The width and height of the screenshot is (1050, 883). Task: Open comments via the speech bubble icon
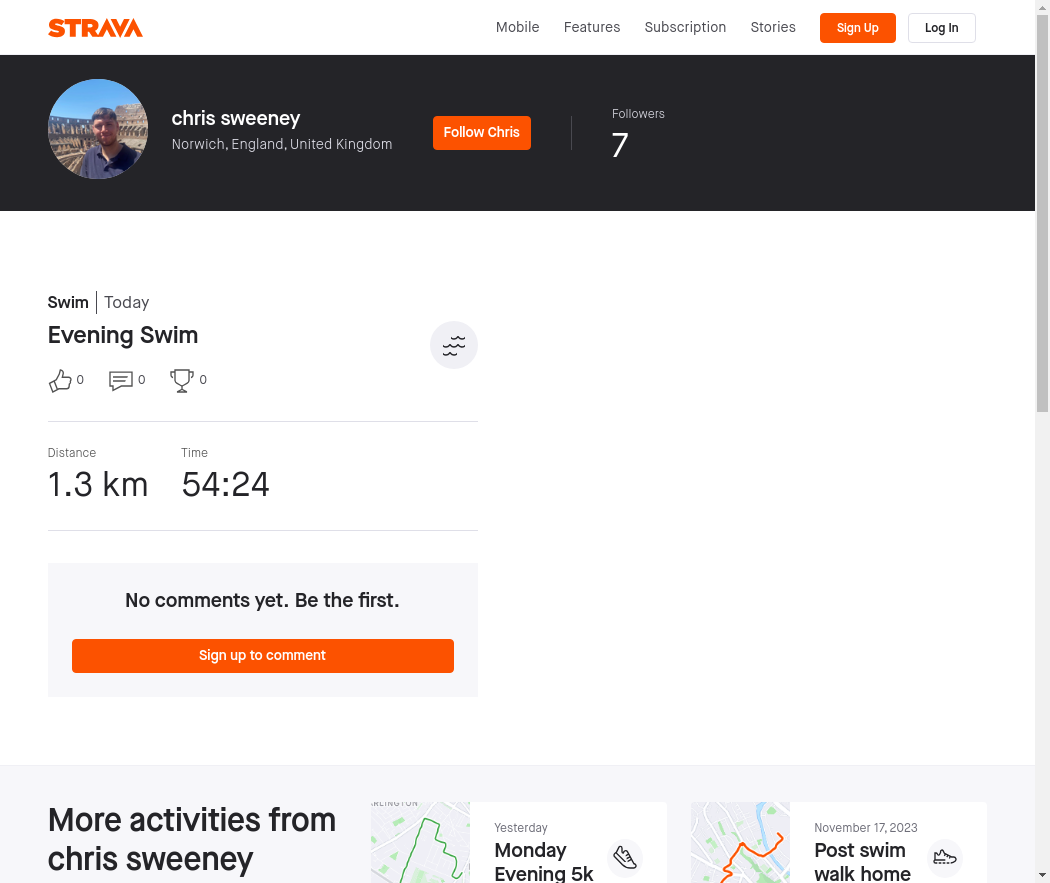click(121, 380)
